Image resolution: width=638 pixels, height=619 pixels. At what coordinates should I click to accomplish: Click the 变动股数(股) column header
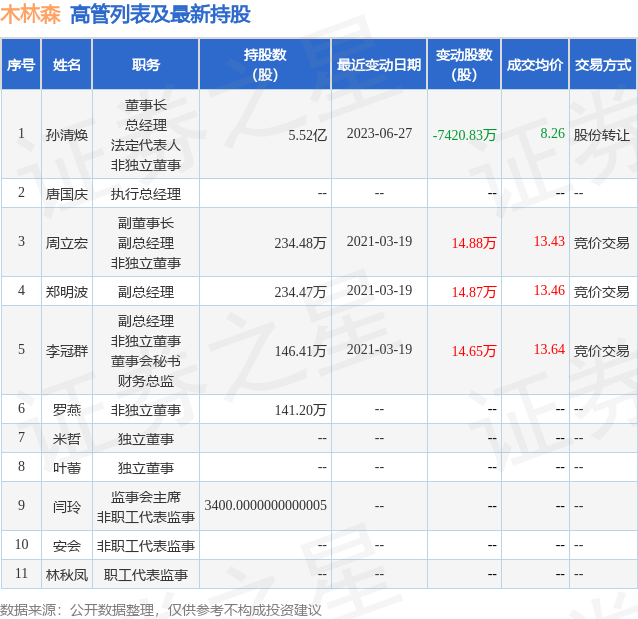pyautogui.click(x=464, y=65)
